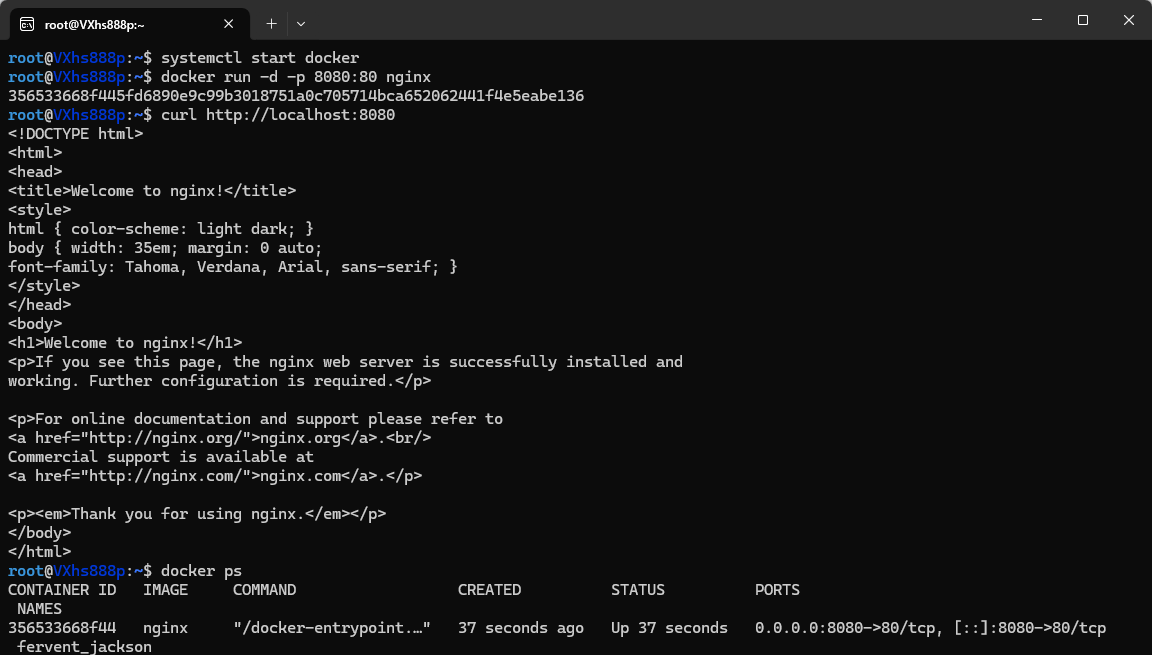
Task: Click the STATUS column header
Action: click(x=638, y=590)
